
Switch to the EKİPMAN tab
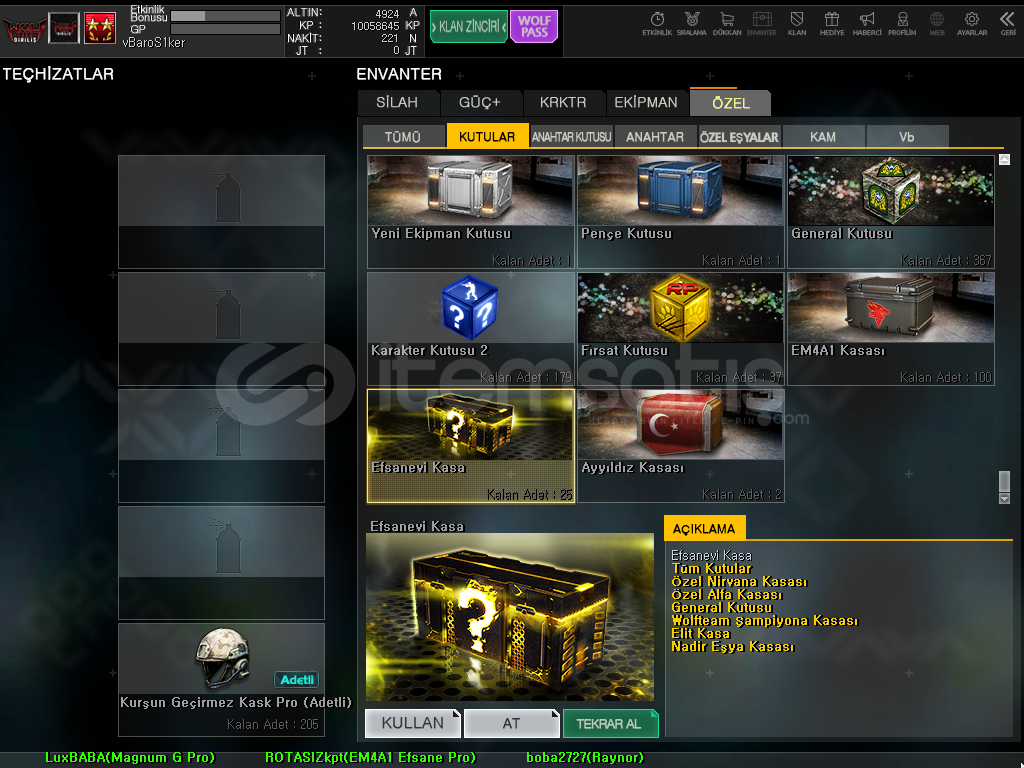pyautogui.click(x=646, y=103)
